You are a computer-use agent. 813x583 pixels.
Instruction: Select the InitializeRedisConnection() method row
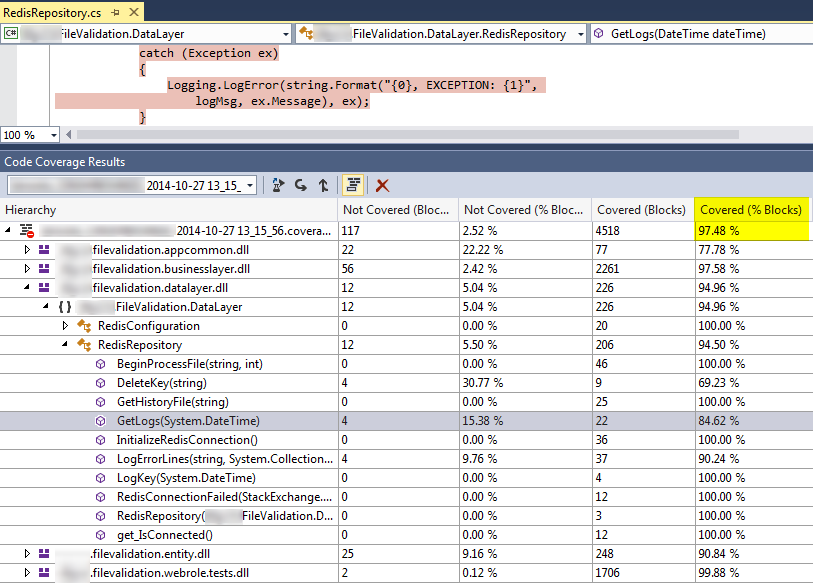pyautogui.click(x=186, y=440)
